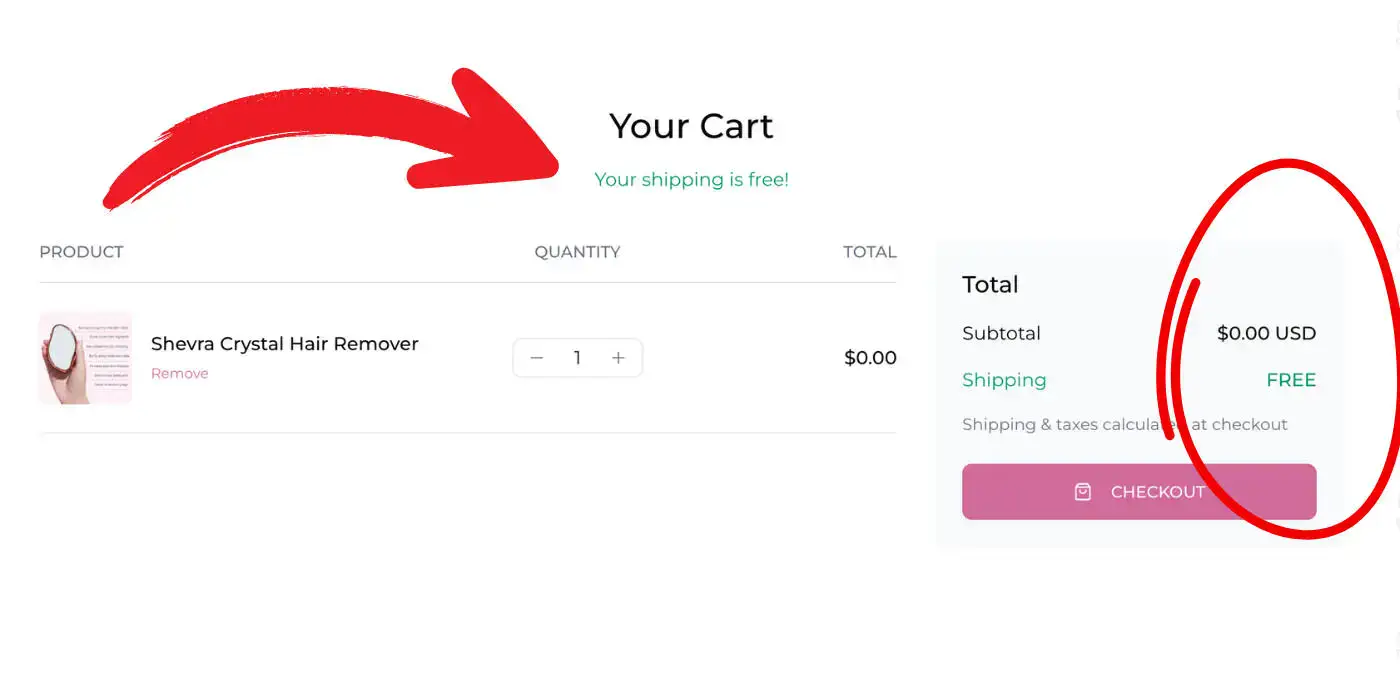Viewport: 1400px width, 700px height.
Task: Click the PRODUCT column header
Action: pyautogui.click(x=81, y=252)
